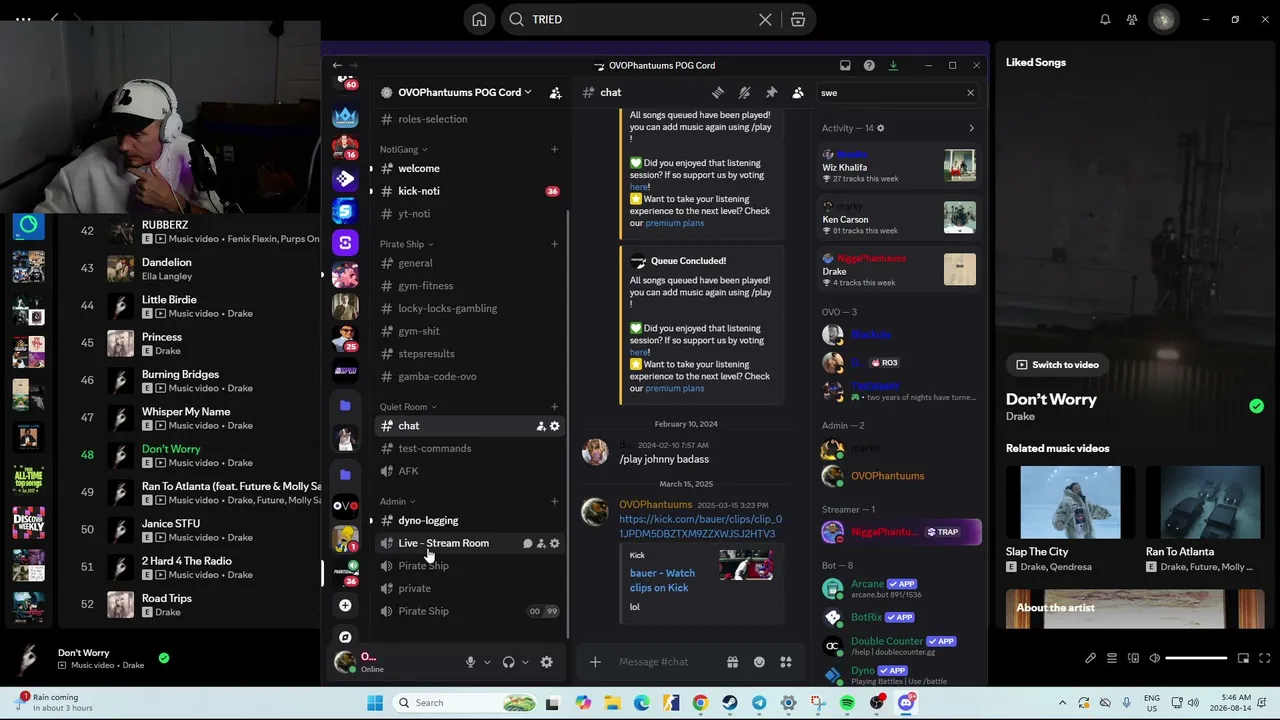Join the AFK voice channel
The image size is (1280, 720).
pyautogui.click(x=469, y=471)
